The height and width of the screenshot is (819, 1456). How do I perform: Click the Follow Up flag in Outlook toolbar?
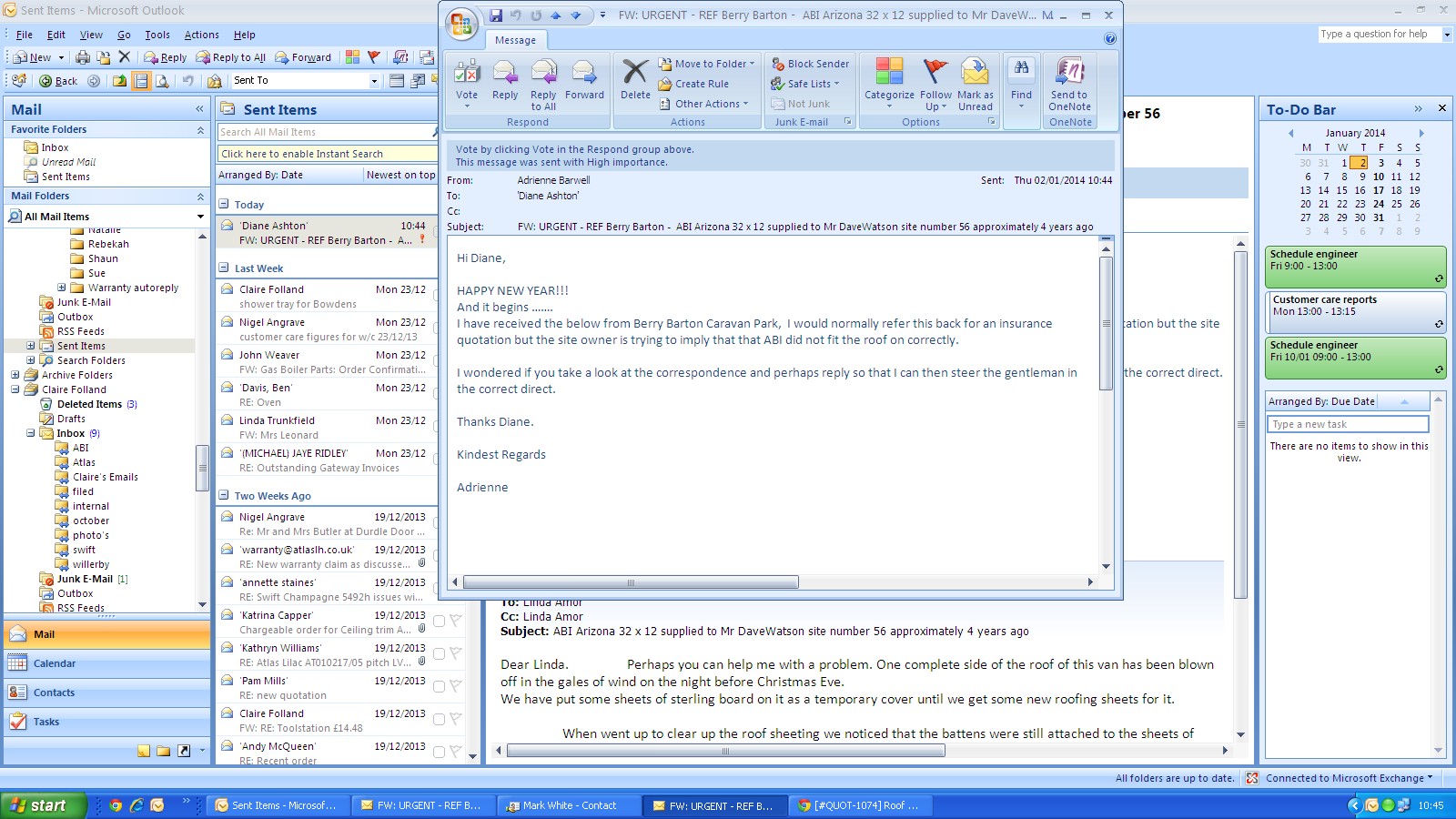pyautogui.click(x=373, y=57)
